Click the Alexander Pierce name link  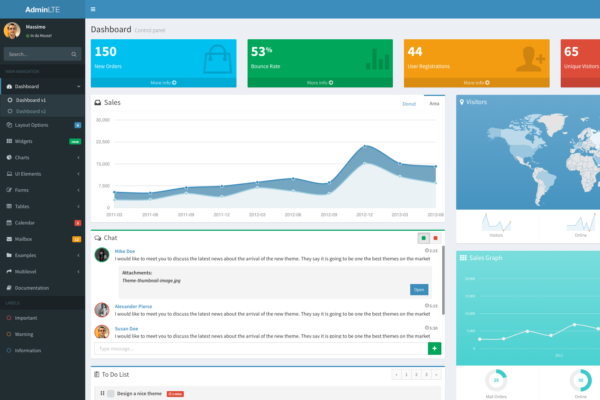pos(133,306)
